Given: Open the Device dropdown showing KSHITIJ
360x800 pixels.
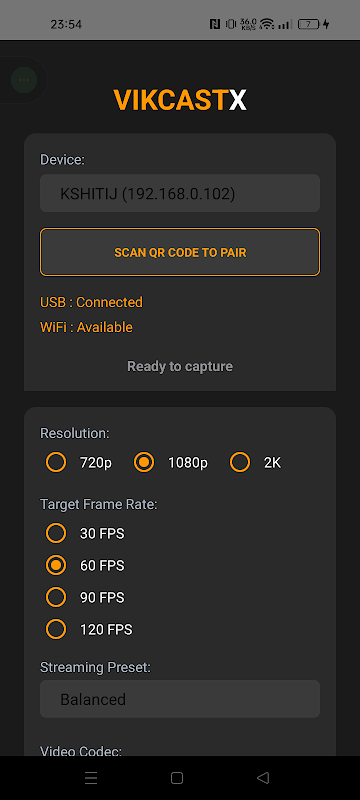Looking at the screenshot, I should [180, 193].
